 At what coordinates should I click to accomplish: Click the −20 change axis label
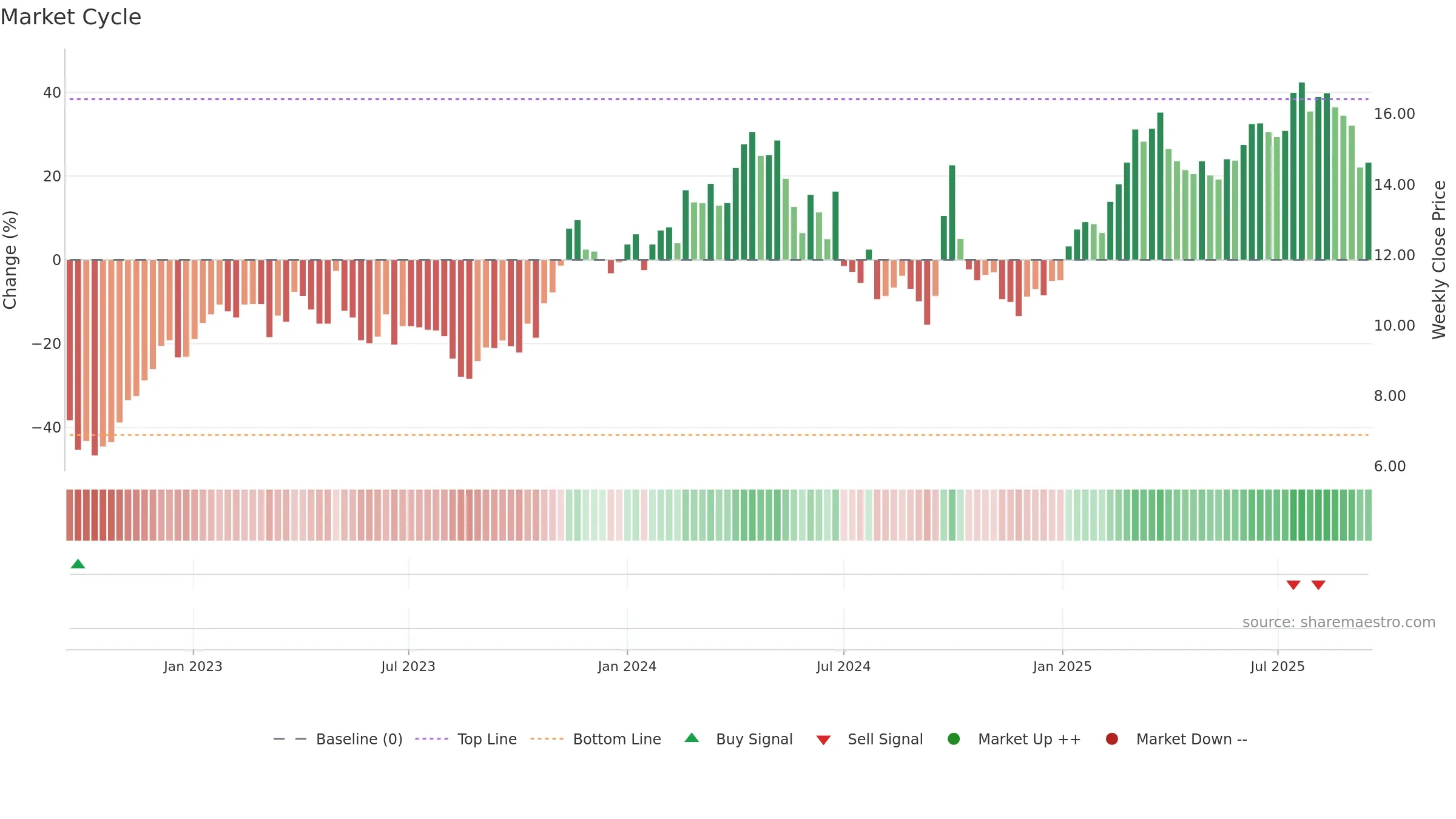click(47, 344)
